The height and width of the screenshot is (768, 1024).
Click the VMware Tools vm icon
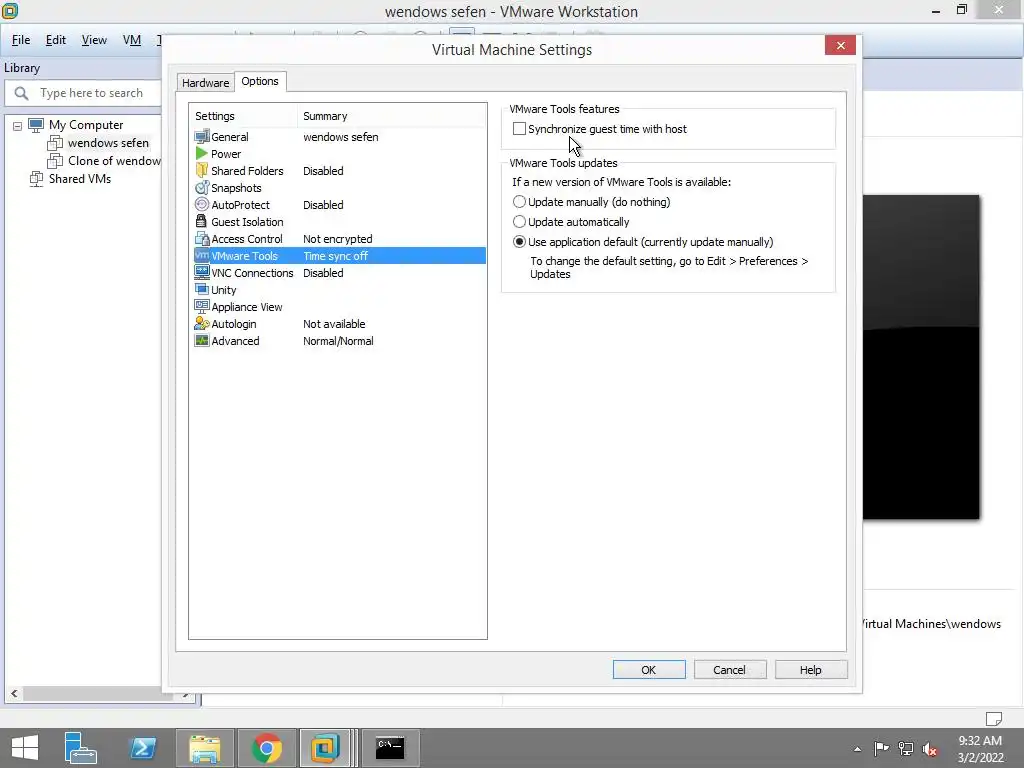(x=202, y=255)
